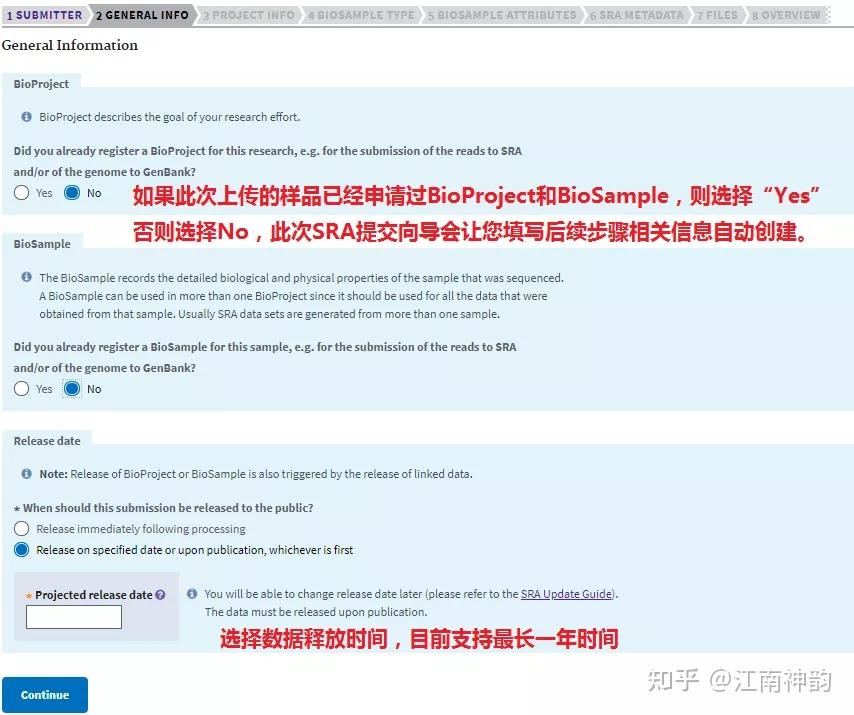Screen dimensions: 854x715
Task: Click the Continue button
Action: (44, 694)
